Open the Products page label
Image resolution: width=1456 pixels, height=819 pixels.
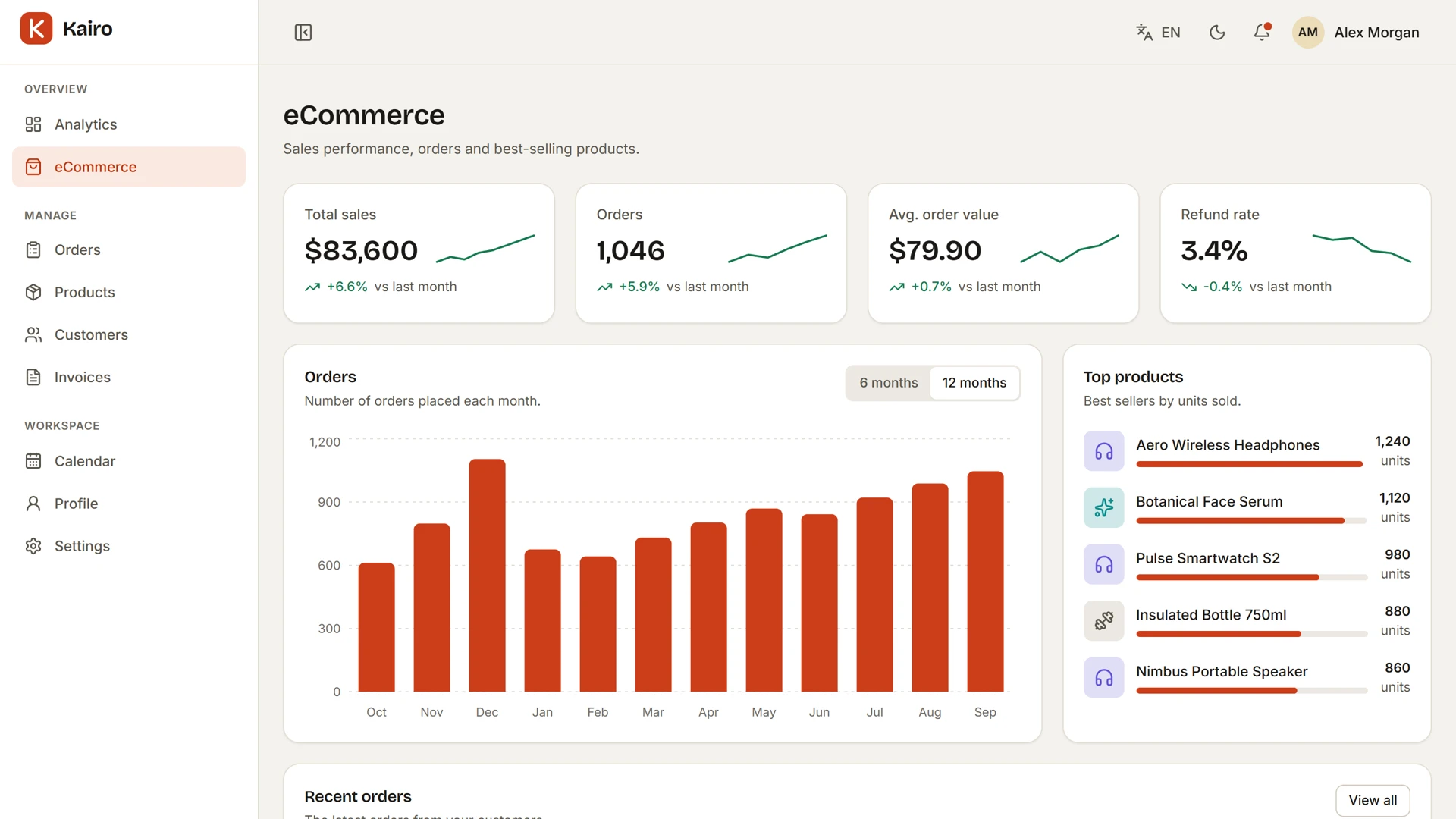(x=85, y=292)
